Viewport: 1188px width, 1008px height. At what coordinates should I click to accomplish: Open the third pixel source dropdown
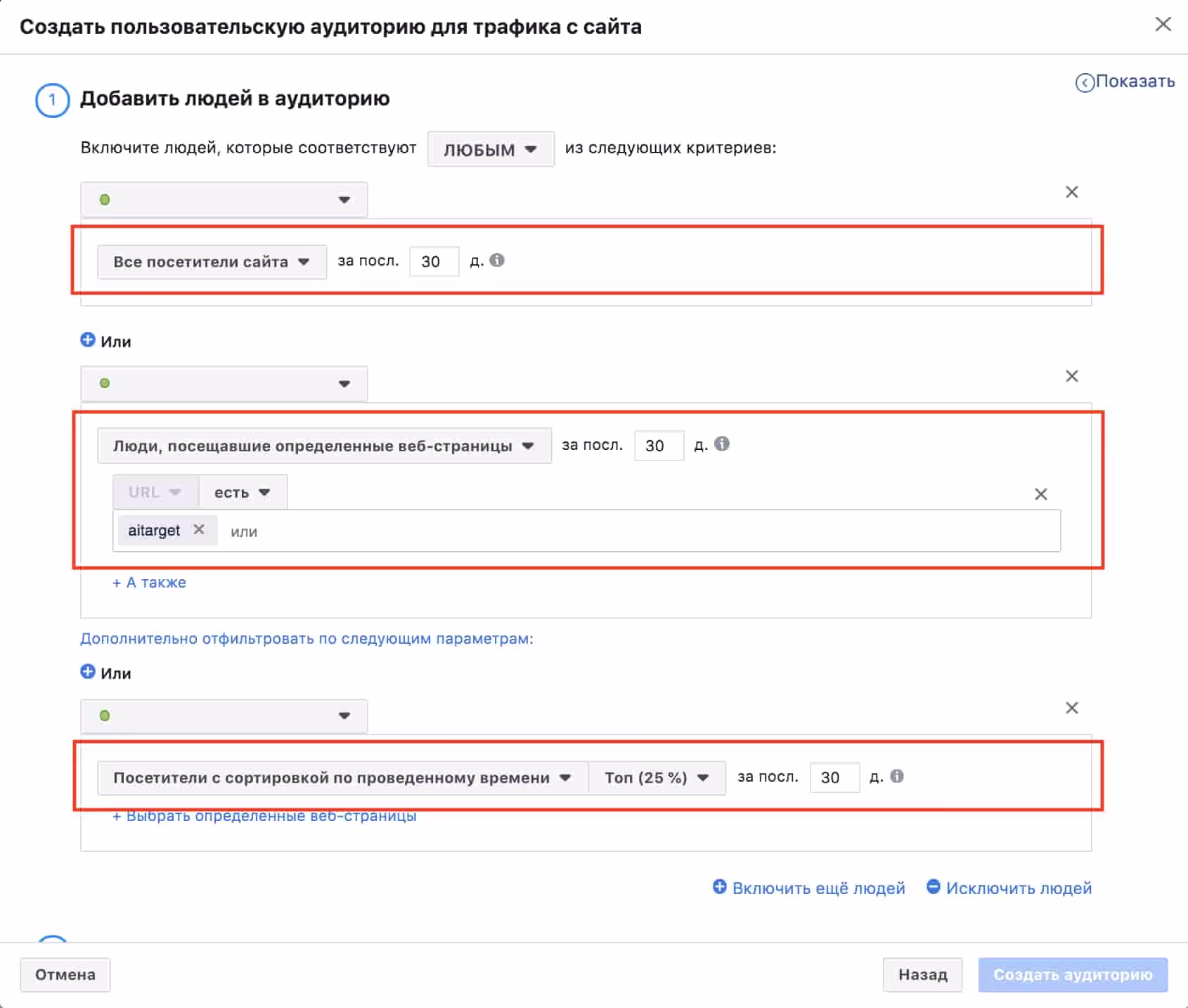(224, 716)
